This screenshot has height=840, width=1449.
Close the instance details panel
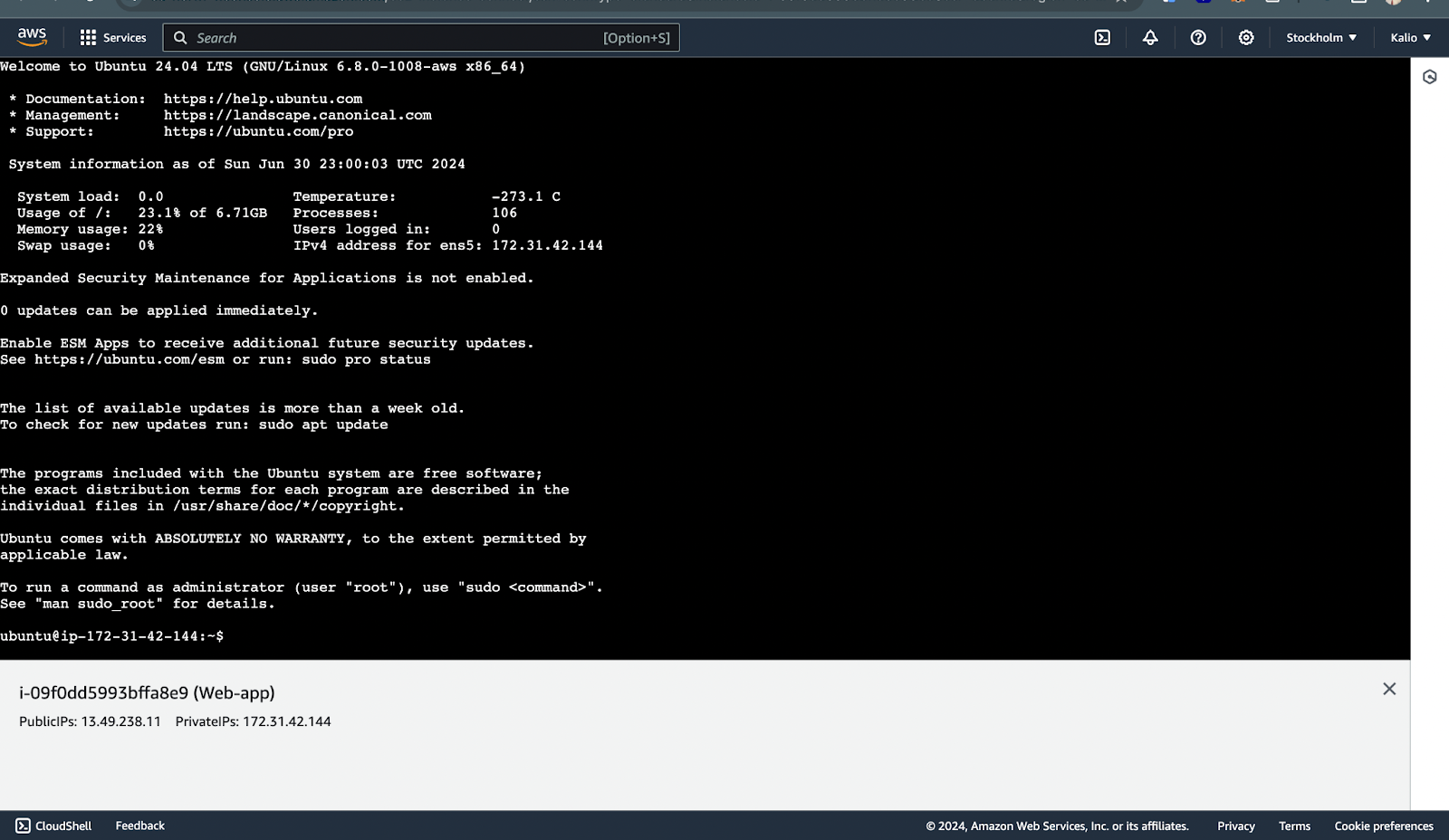(x=1389, y=689)
